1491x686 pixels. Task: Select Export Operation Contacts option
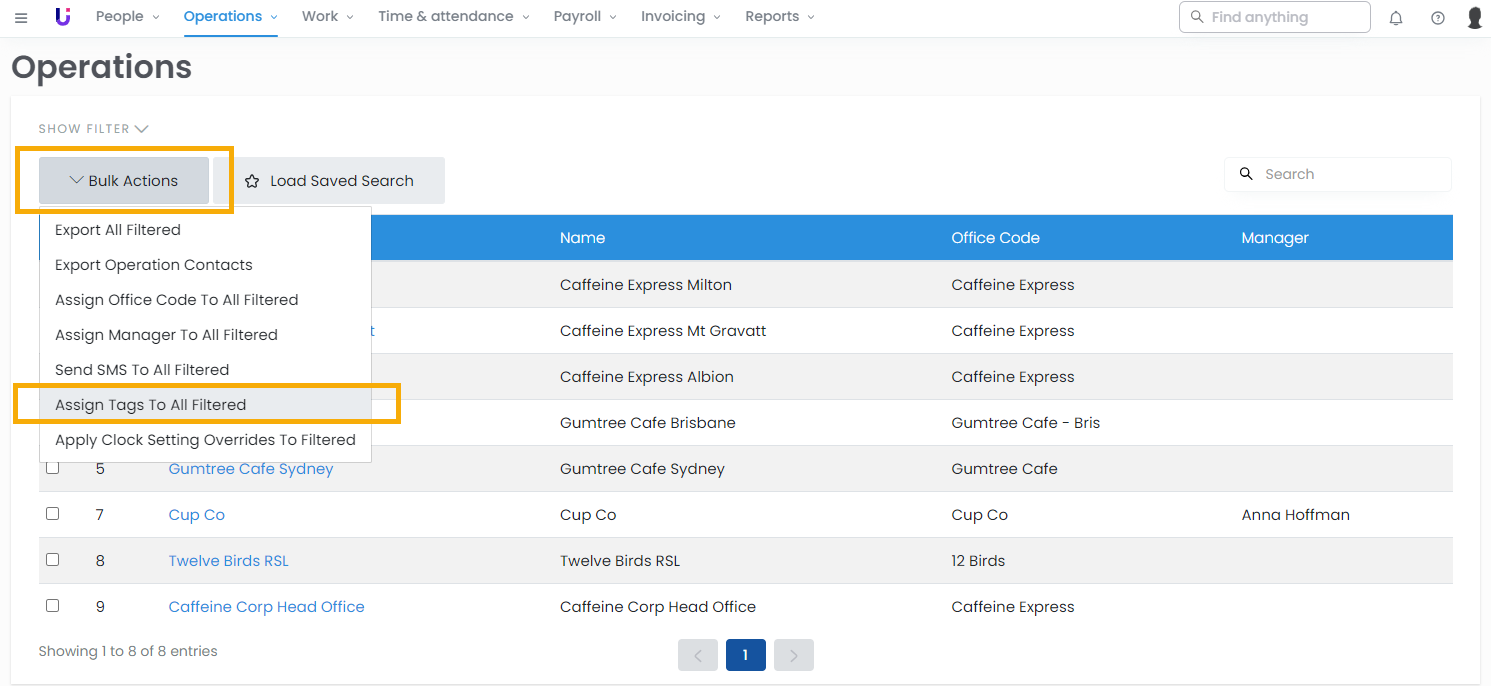click(153, 265)
